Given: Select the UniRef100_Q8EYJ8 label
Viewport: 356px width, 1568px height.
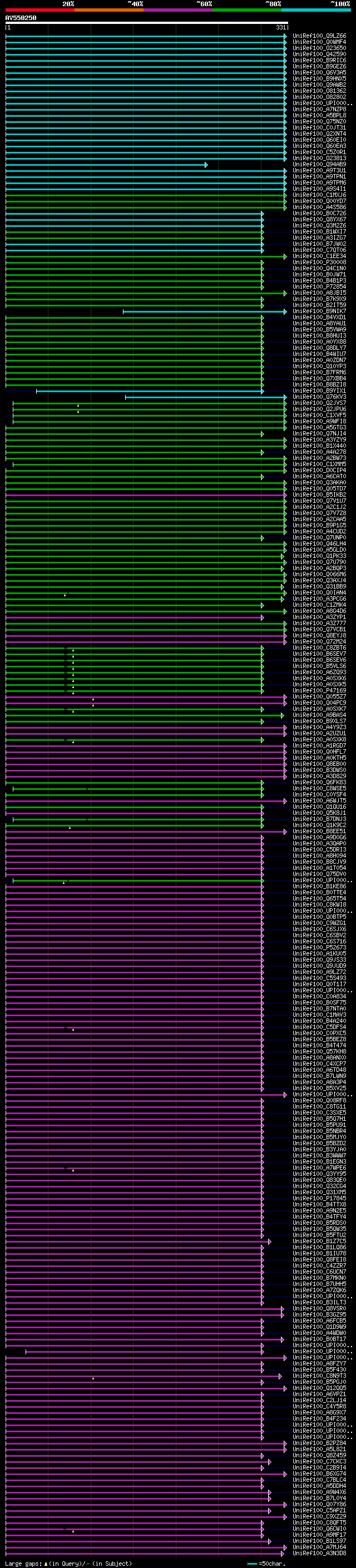Looking at the screenshot, I should point(319,635).
